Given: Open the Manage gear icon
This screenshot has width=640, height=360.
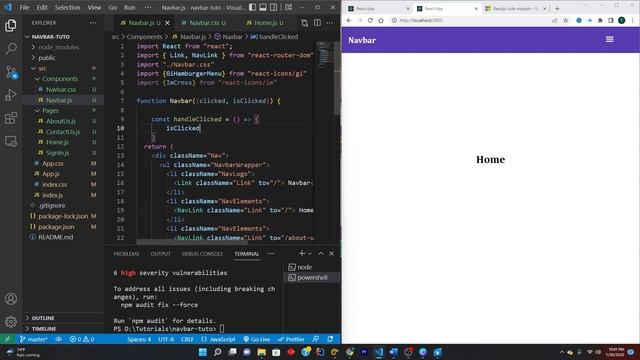Looking at the screenshot, I should coord(11,322).
